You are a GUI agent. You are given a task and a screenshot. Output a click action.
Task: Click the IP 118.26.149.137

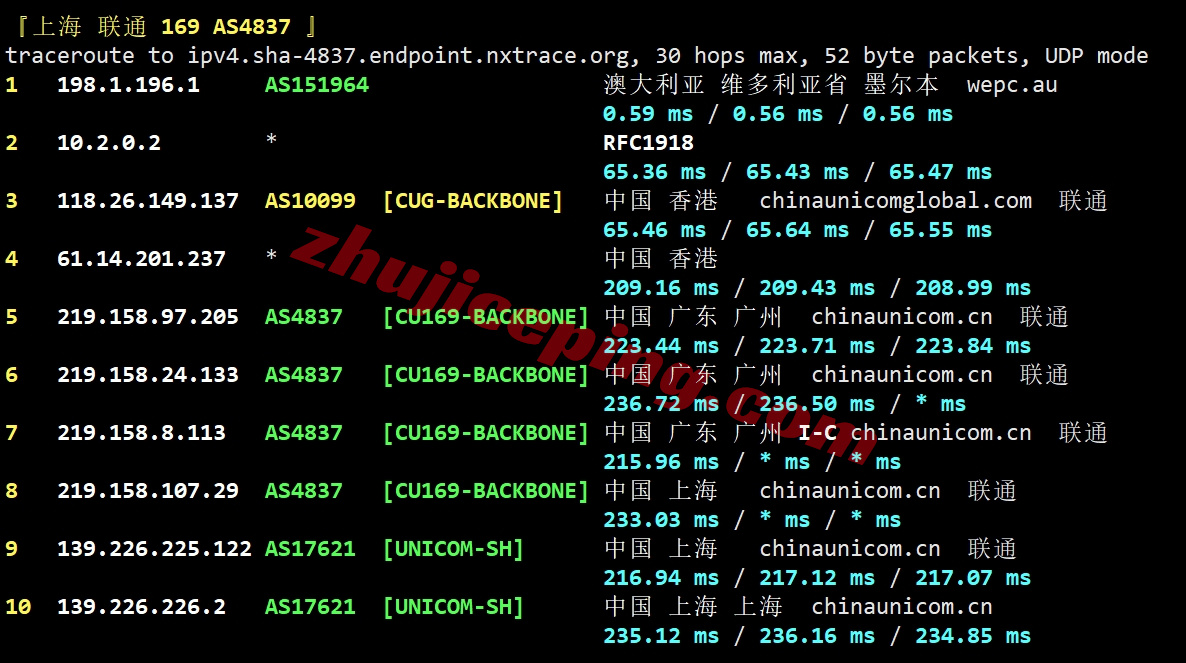coord(147,201)
